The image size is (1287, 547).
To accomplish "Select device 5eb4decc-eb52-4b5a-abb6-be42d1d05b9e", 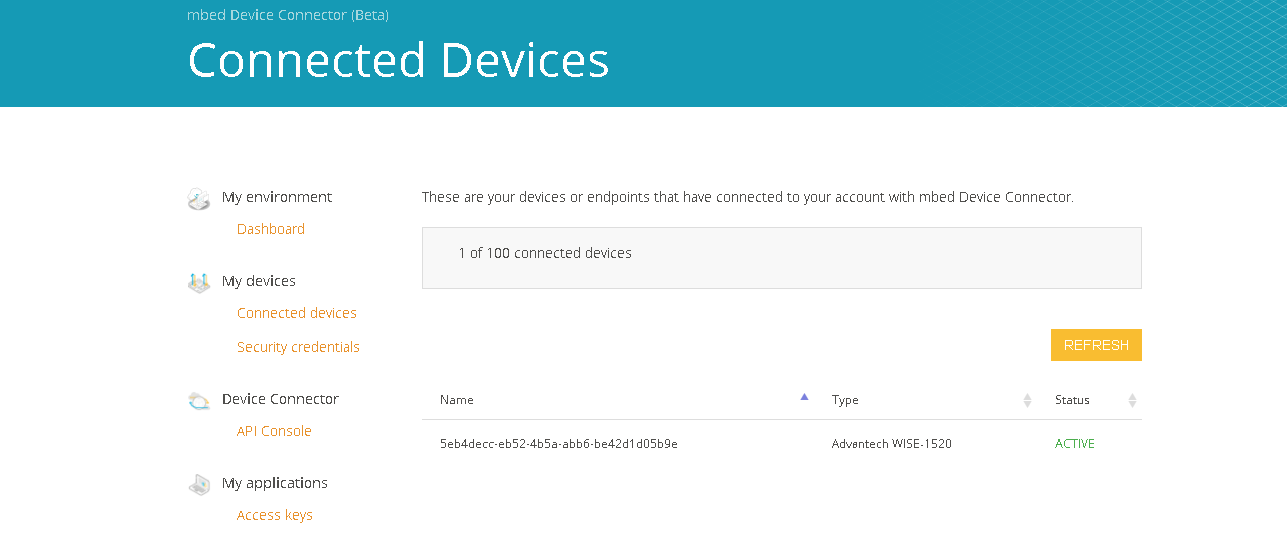I will 558,444.
